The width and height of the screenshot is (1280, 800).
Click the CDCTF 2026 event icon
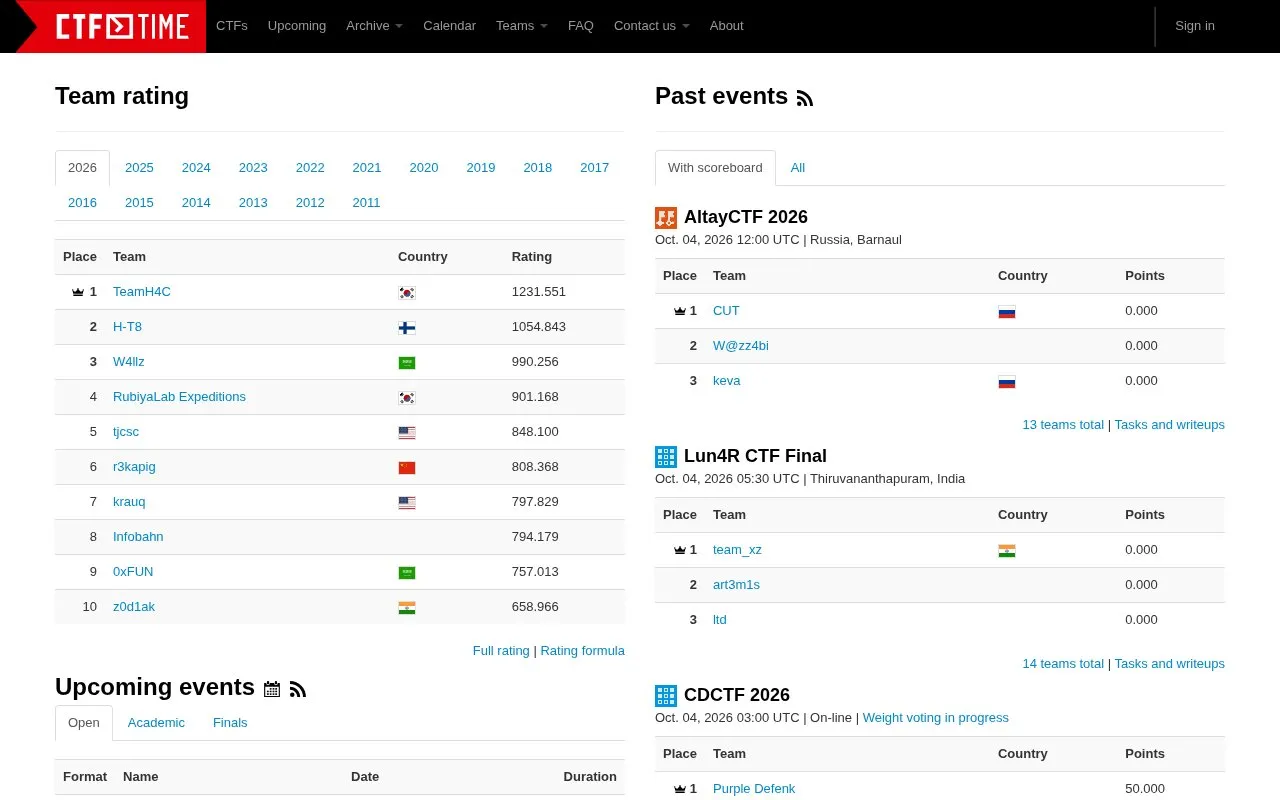[x=666, y=696]
